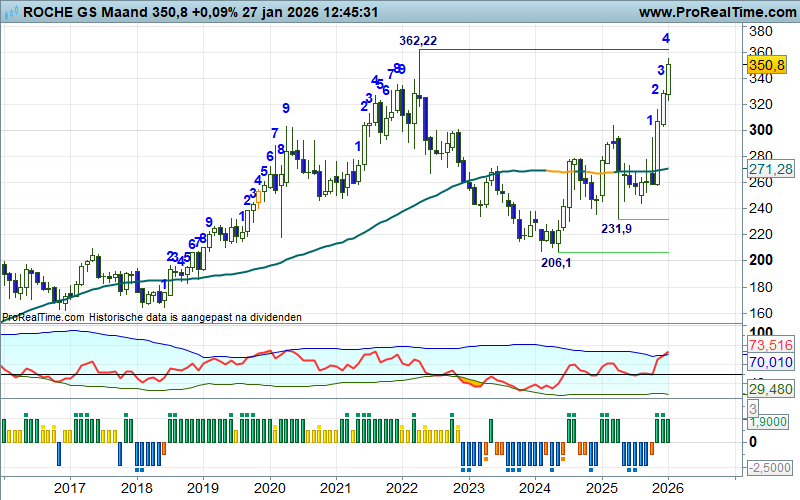Screen dimensions: 800x500
Task: Click the 362,22 high price label
Action: click(x=417, y=40)
